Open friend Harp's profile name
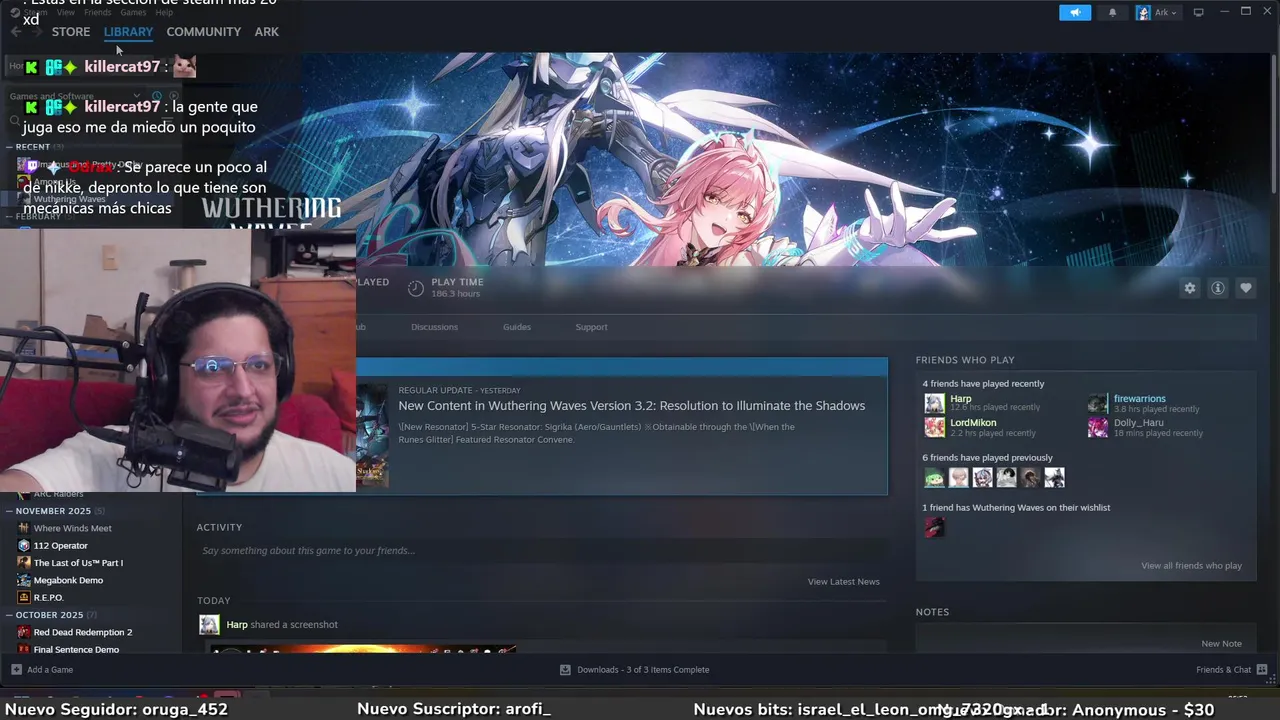This screenshot has height=720, width=1280. (961, 399)
